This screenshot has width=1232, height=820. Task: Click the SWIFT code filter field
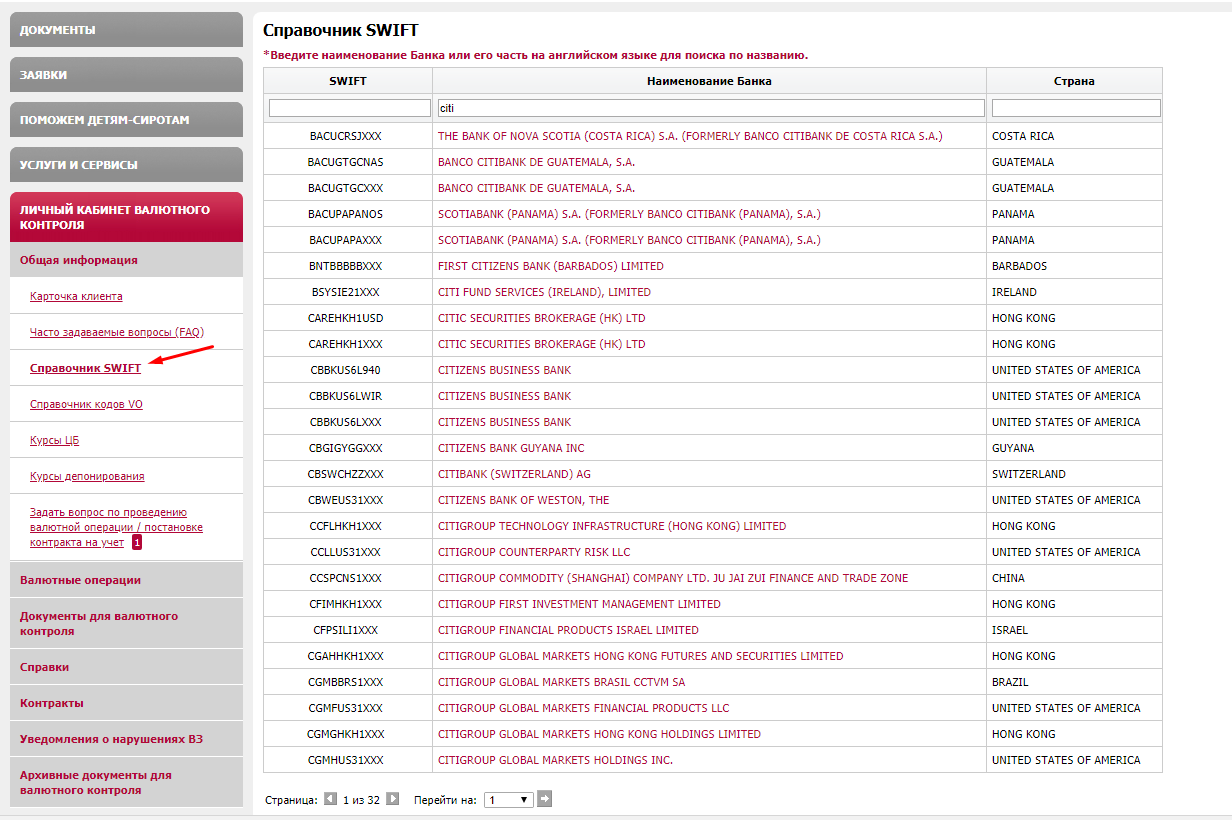tap(349, 108)
